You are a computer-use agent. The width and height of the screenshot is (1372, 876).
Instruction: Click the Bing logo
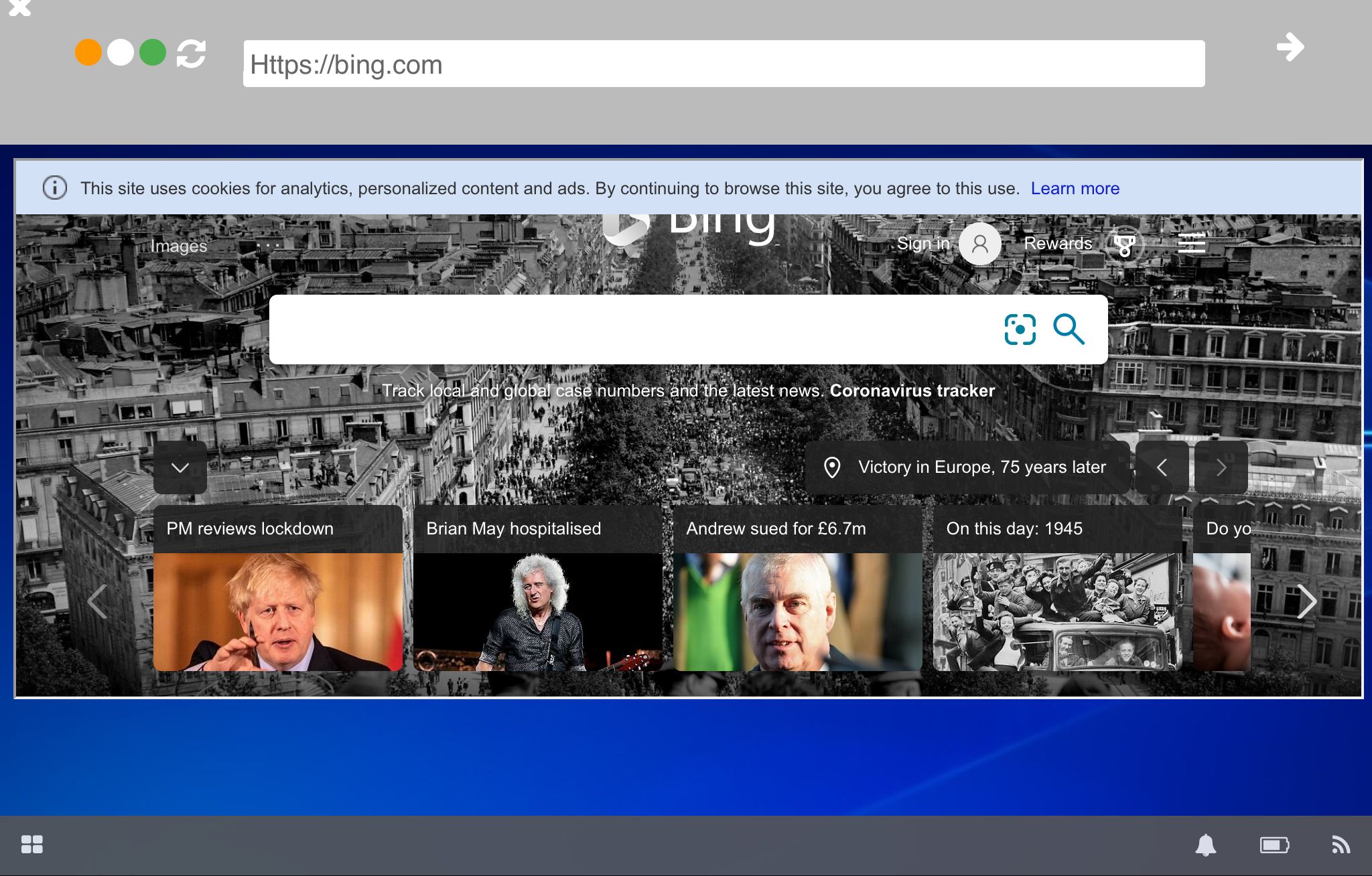click(690, 230)
